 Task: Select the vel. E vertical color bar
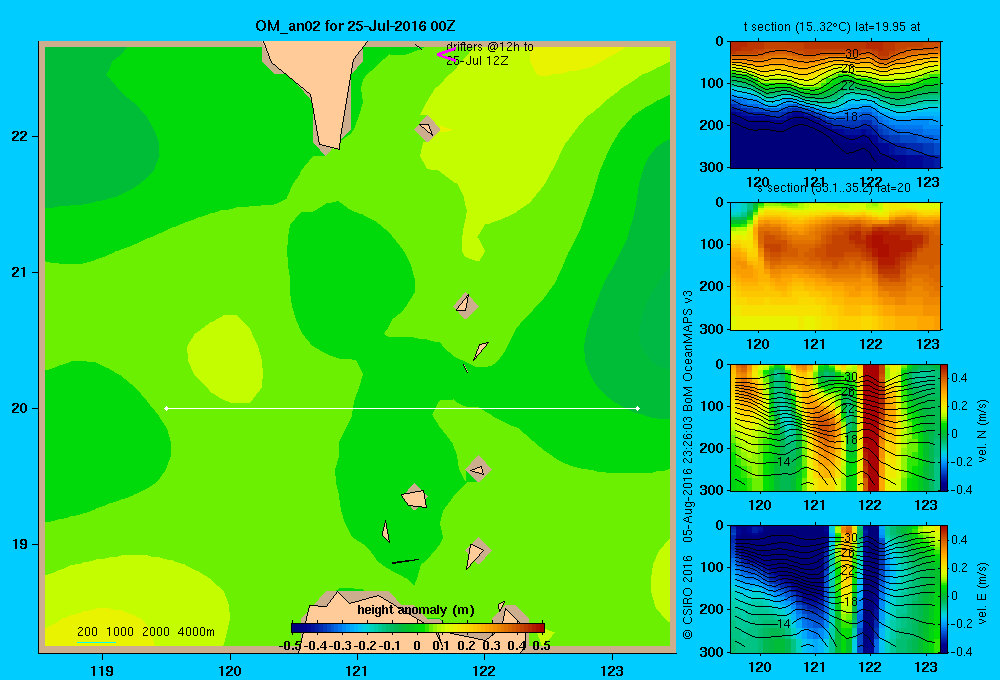pos(944,589)
